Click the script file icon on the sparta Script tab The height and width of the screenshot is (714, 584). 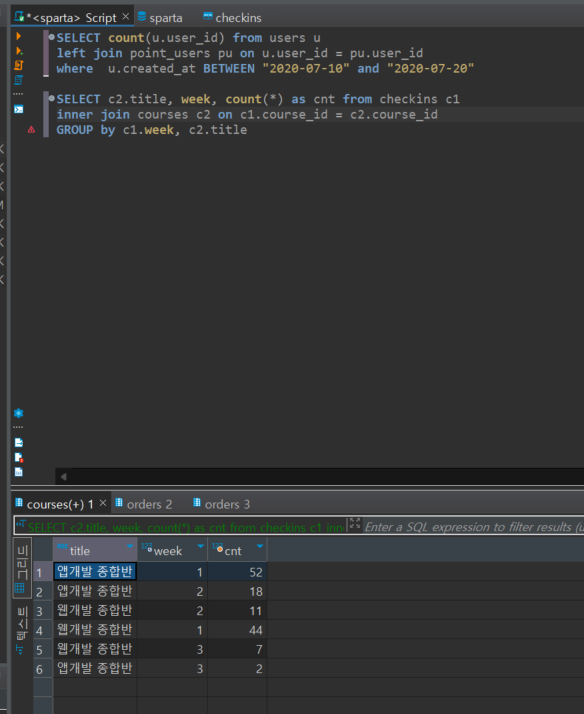[x=19, y=17]
